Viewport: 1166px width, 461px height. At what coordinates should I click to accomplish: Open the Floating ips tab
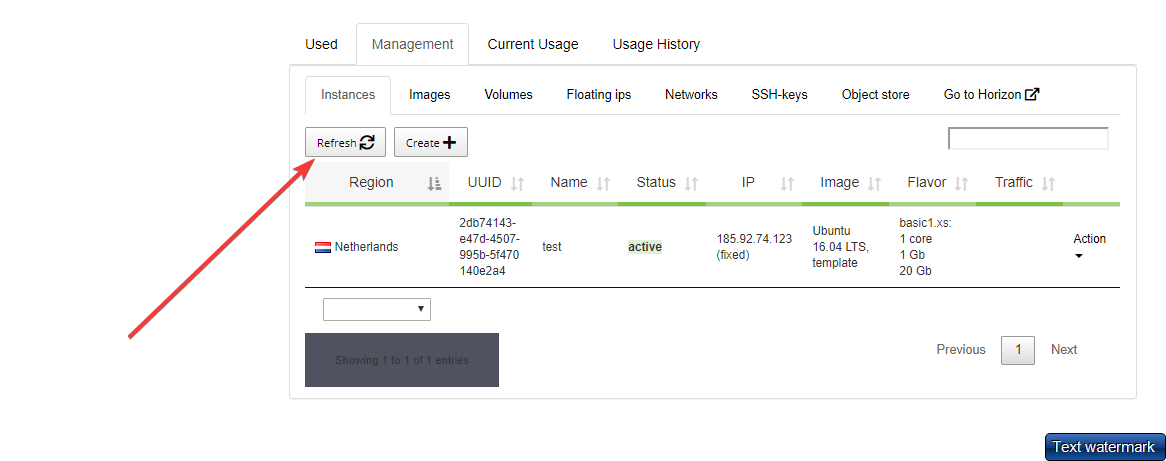[598, 95]
